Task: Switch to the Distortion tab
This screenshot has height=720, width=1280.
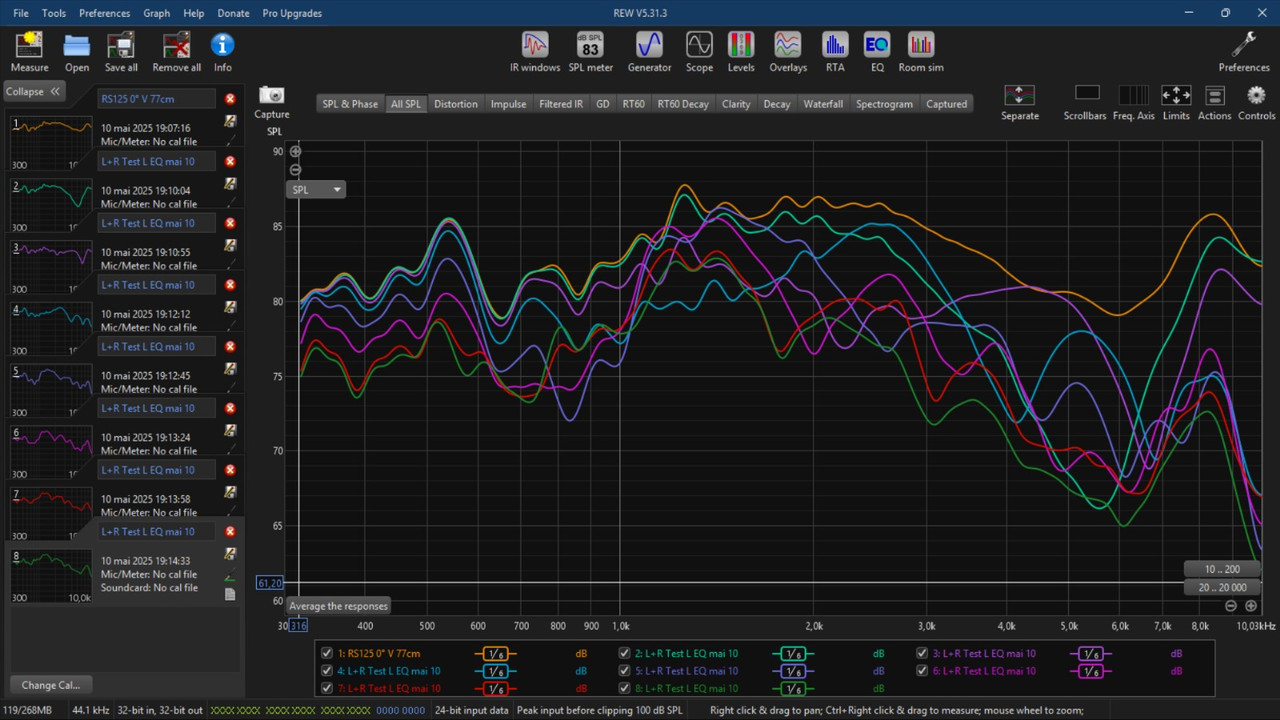Action: [x=456, y=104]
